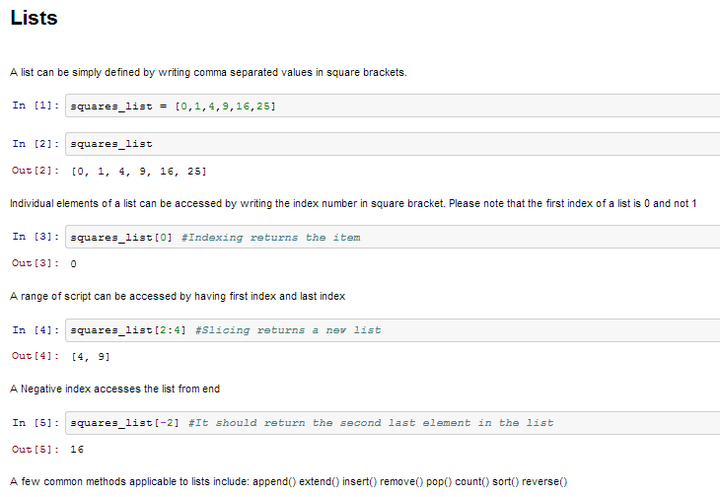This screenshot has width=720, height=497.
Task: Click the paragraph listing common list methods
Action: (x=288, y=481)
